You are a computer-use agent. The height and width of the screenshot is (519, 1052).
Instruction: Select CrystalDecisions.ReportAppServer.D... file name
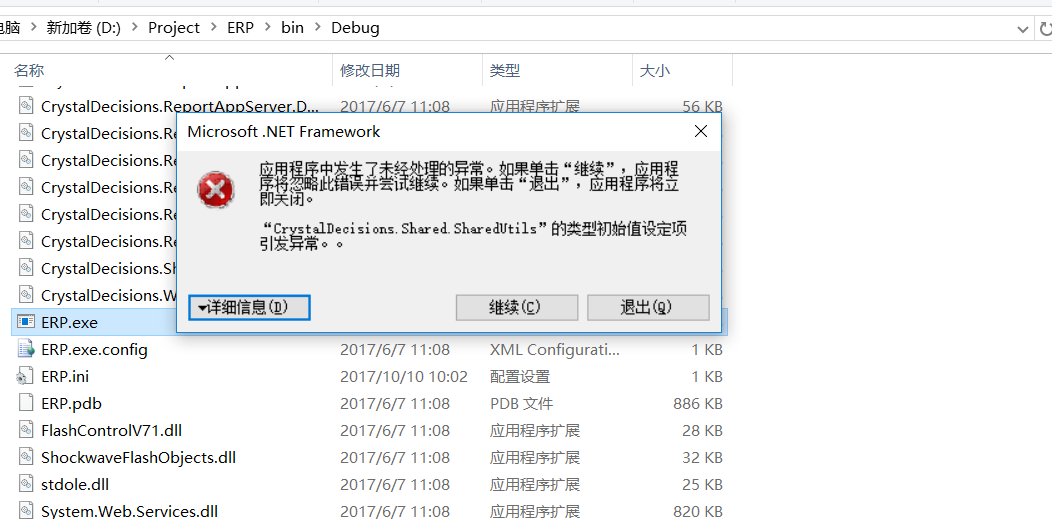[180, 106]
